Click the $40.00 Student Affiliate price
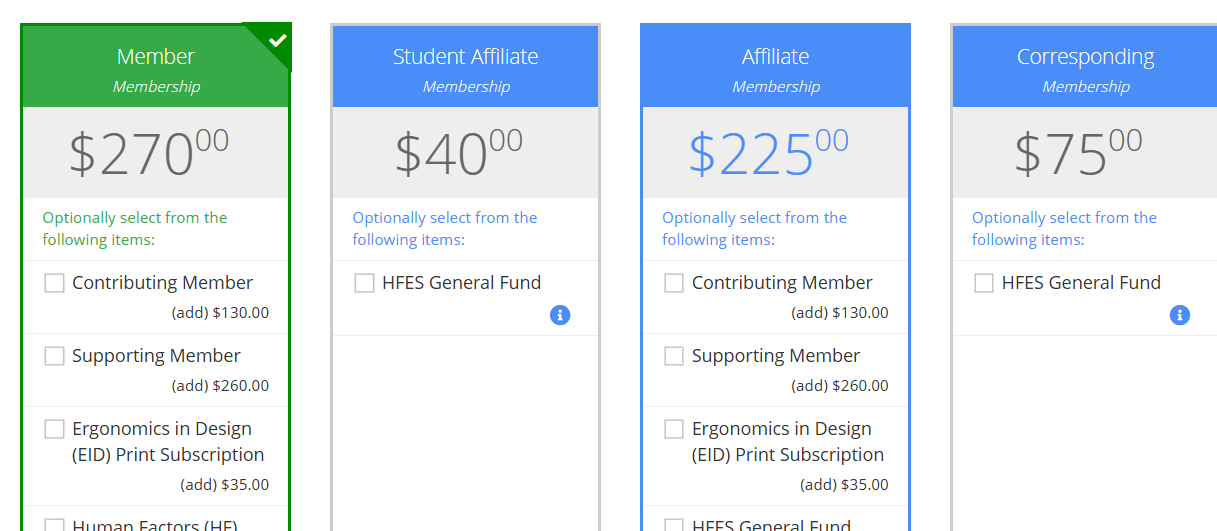The height and width of the screenshot is (531, 1217). tap(459, 153)
